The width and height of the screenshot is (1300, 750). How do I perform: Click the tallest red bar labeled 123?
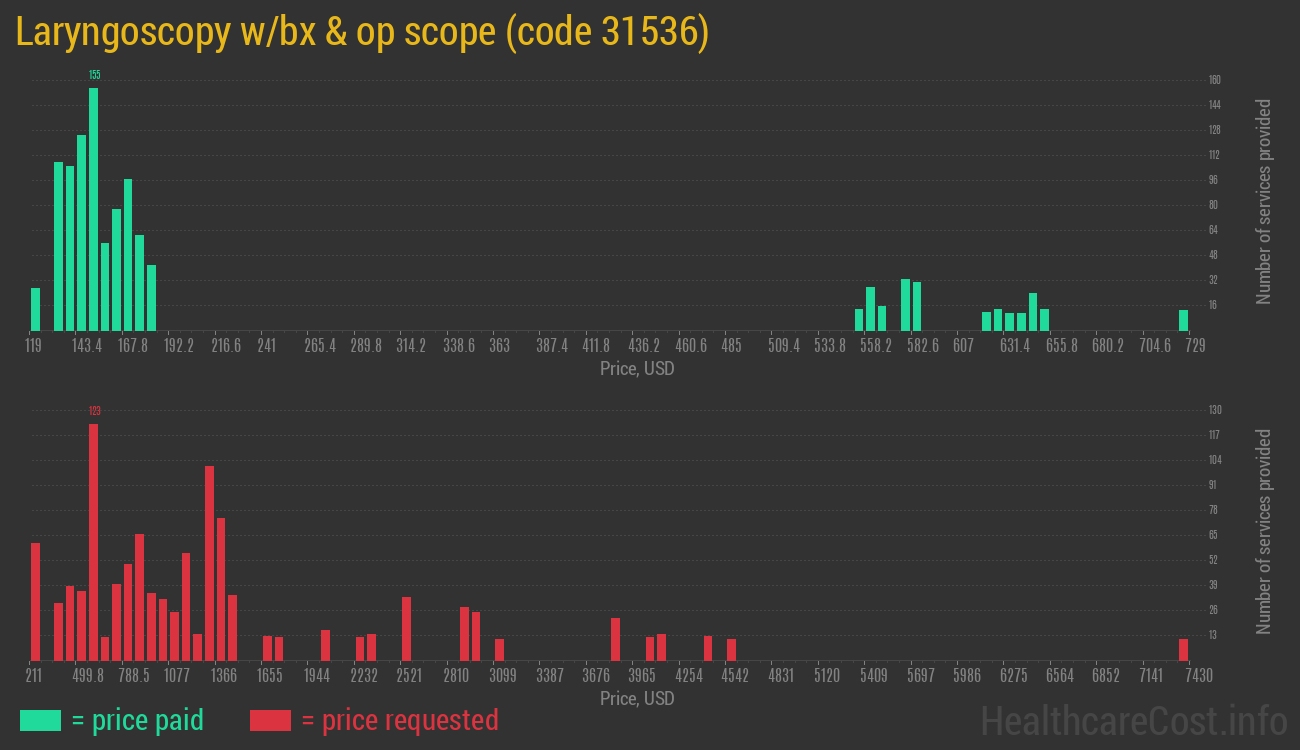coord(93,541)
